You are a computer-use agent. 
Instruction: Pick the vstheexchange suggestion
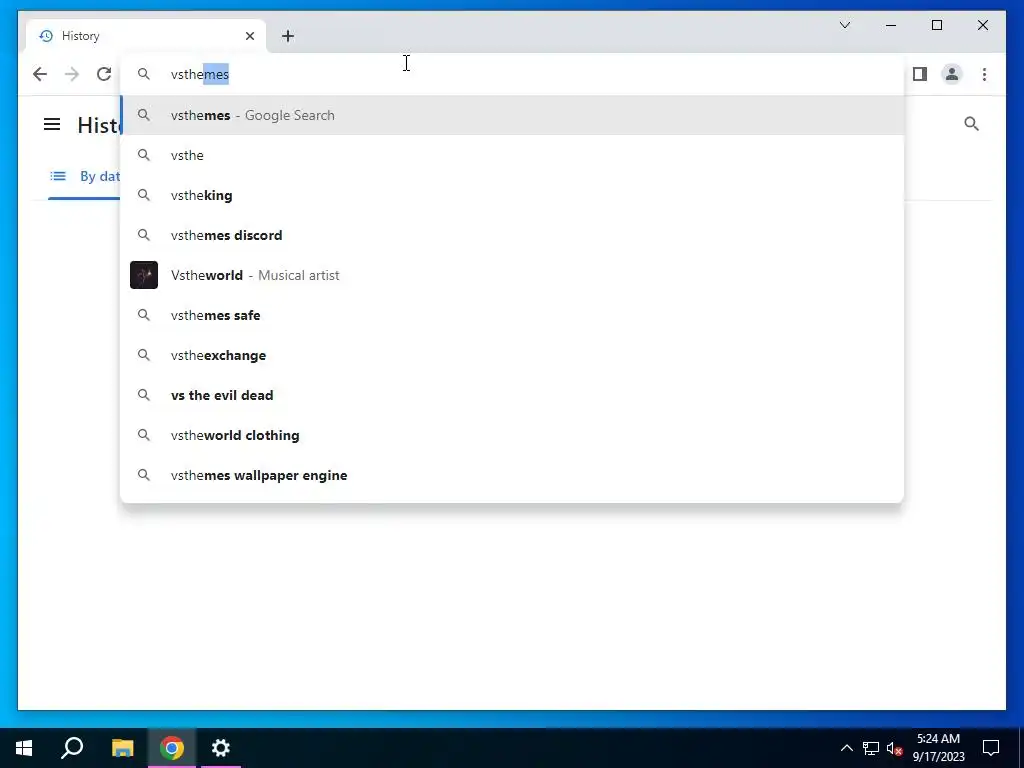pyautogui.click(x=512, y=355)
